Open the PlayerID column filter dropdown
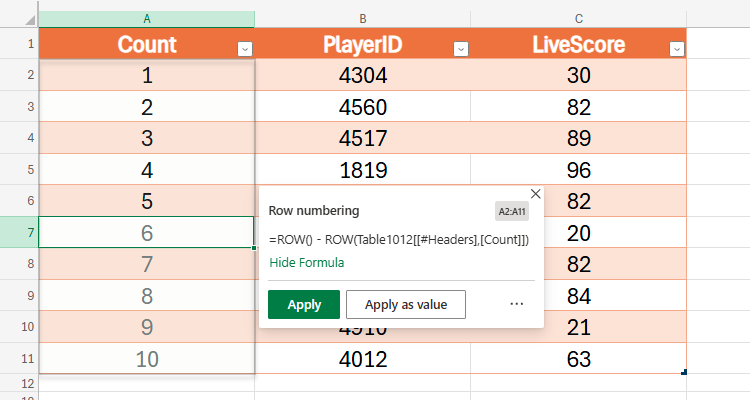Image resolution: width=750 pixels, height=400 pixels. [x=461, y=48]
